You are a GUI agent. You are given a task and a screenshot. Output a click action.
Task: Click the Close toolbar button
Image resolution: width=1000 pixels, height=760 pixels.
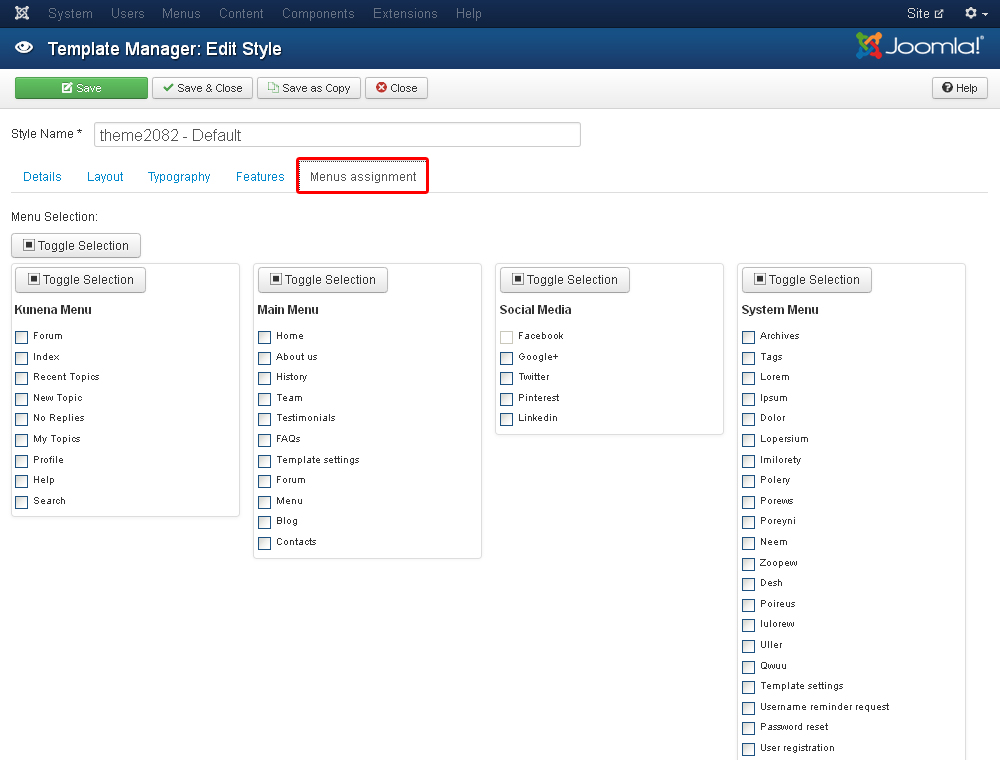click(x=397, y=88)
